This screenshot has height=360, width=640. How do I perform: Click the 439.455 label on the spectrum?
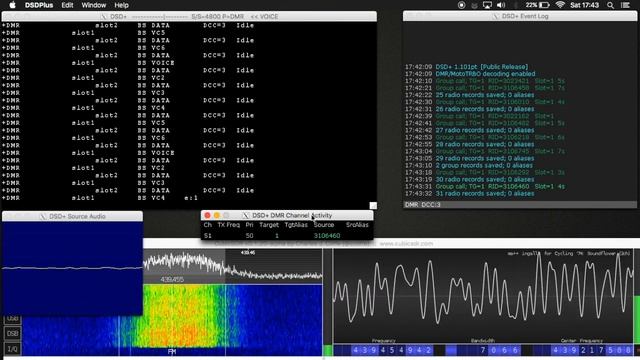(172, 280)
